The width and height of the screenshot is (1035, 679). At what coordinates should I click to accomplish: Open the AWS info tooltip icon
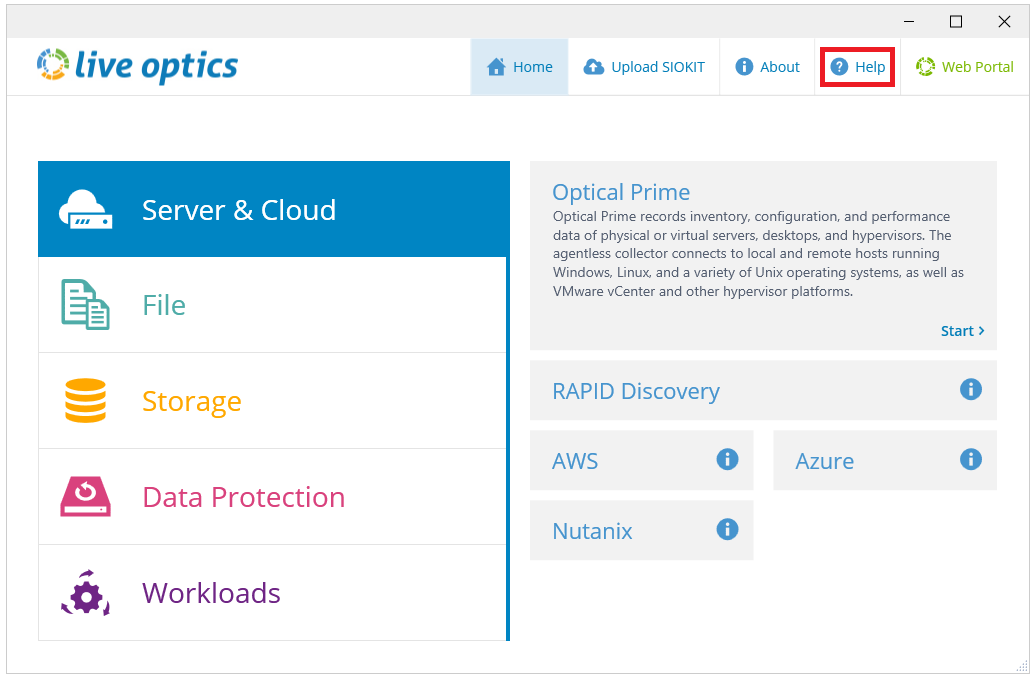[x=727, y=459]
